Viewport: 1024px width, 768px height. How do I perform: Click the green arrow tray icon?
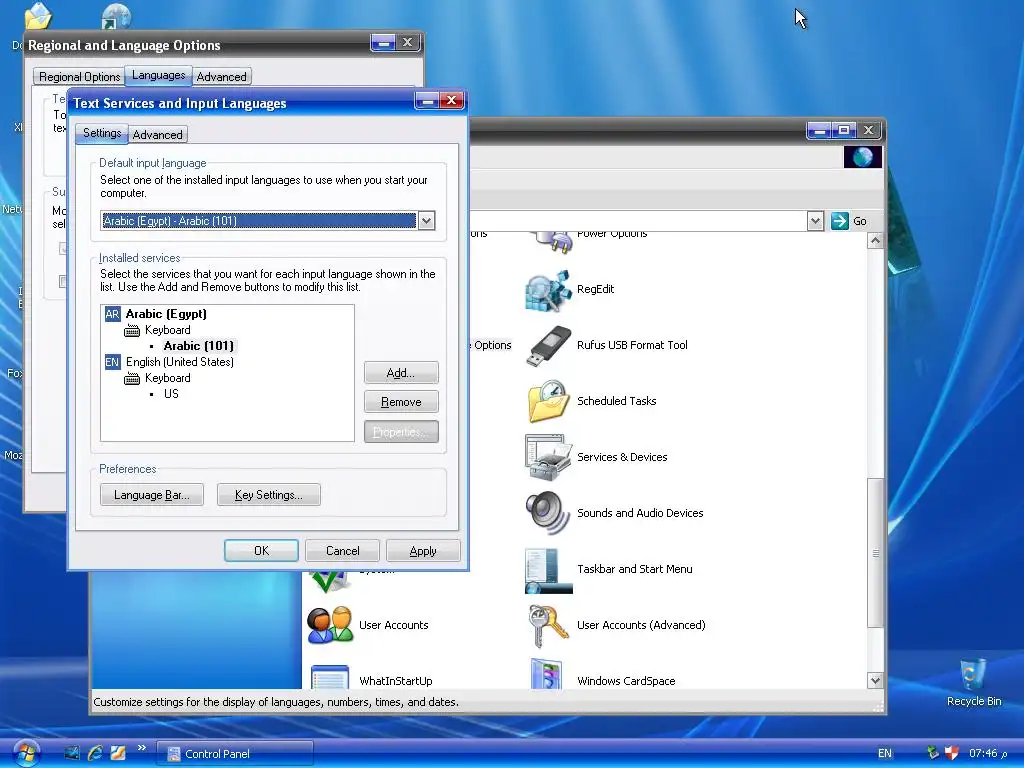pyautogui.click(x=933, y=753)
